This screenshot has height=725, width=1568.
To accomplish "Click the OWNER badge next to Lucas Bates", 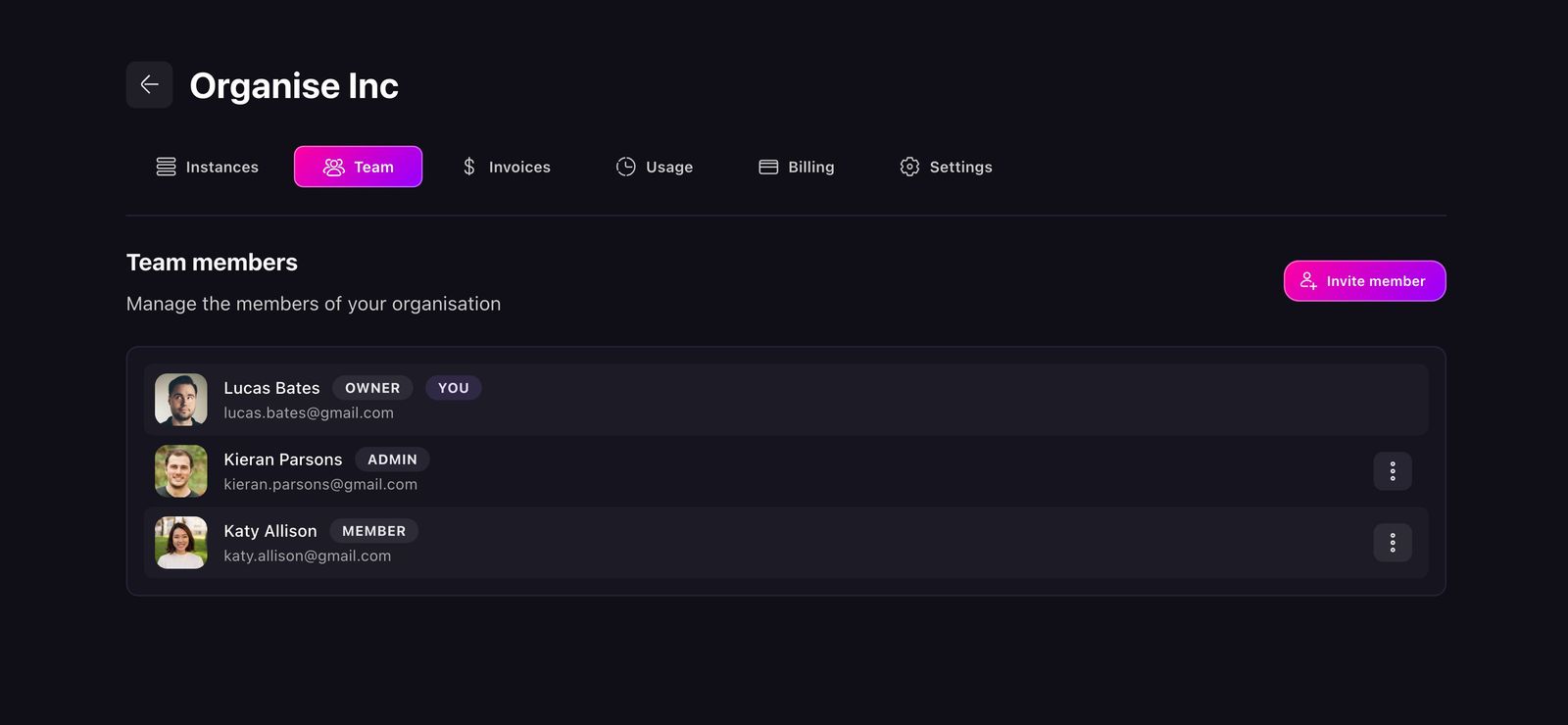I will pyautogui.click(x=372, y=388).
